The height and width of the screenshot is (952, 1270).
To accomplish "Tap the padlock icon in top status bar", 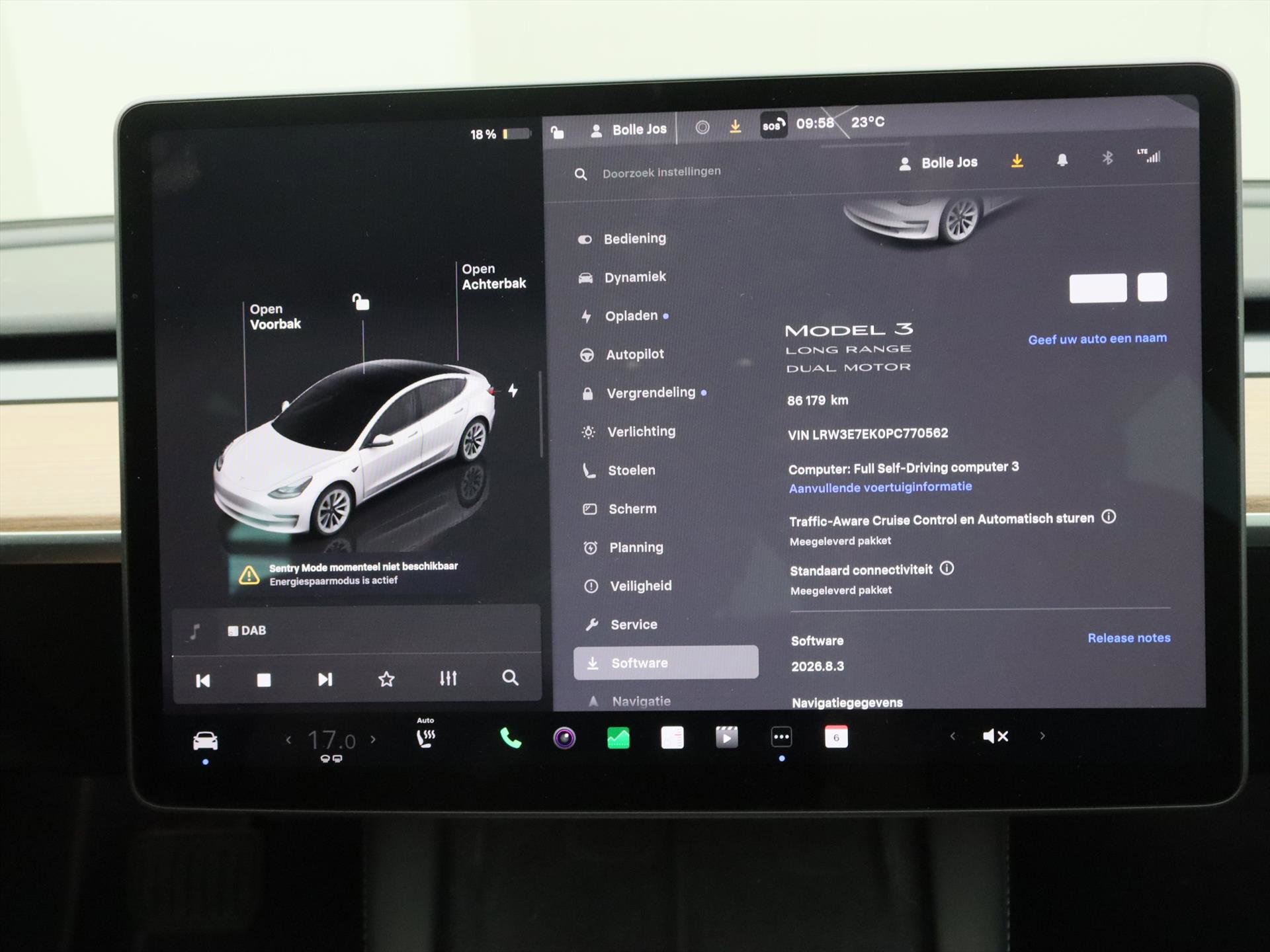I will coord(558,132).
